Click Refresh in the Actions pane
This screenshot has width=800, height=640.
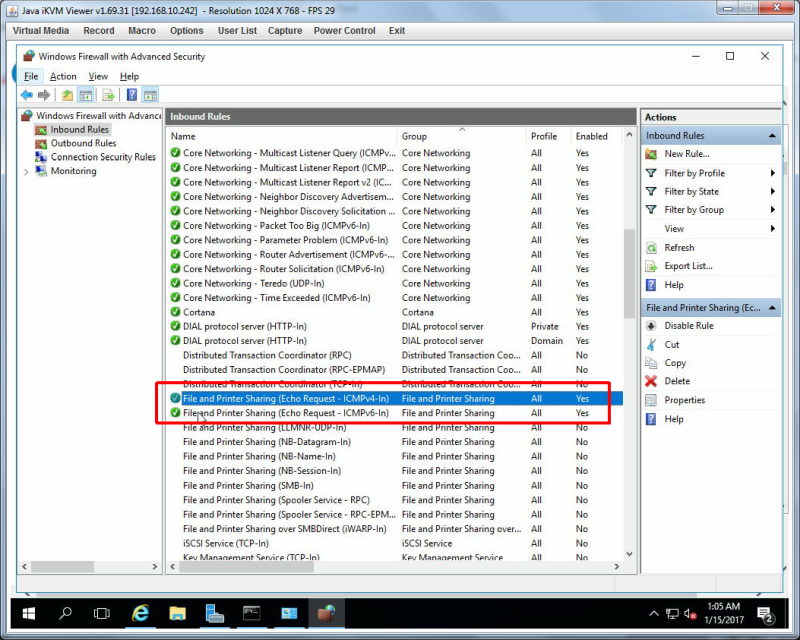point(679,248)
